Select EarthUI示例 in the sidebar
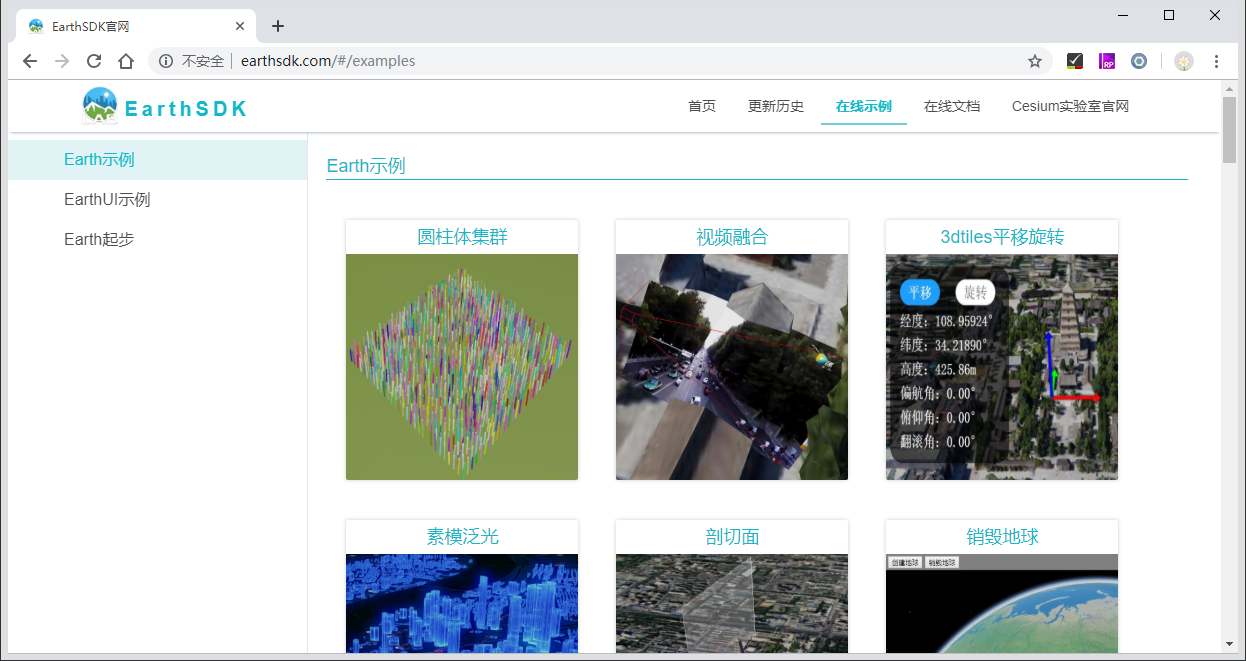1246x661 pixels. 158,200
